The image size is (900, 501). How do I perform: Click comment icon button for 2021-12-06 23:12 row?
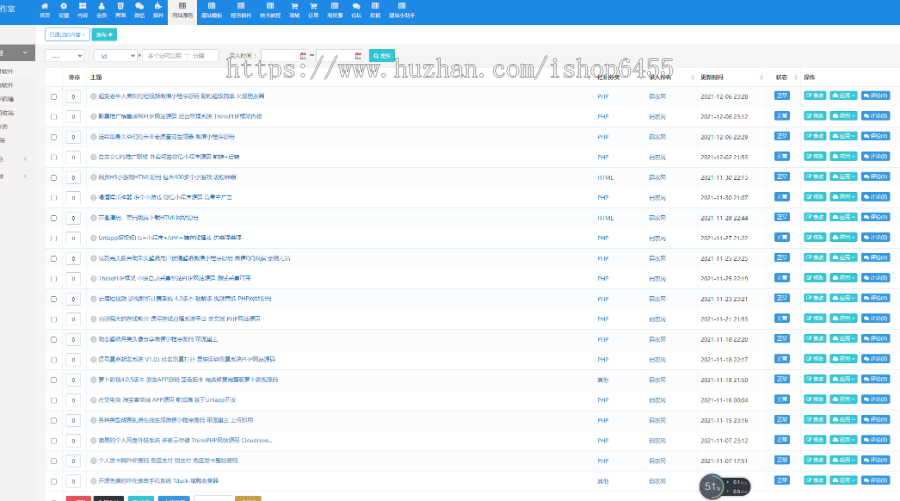[x=875, y=116]
